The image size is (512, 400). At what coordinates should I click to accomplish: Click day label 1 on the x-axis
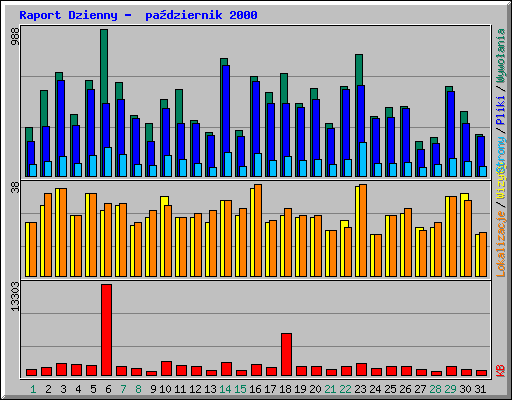[33, 389]
